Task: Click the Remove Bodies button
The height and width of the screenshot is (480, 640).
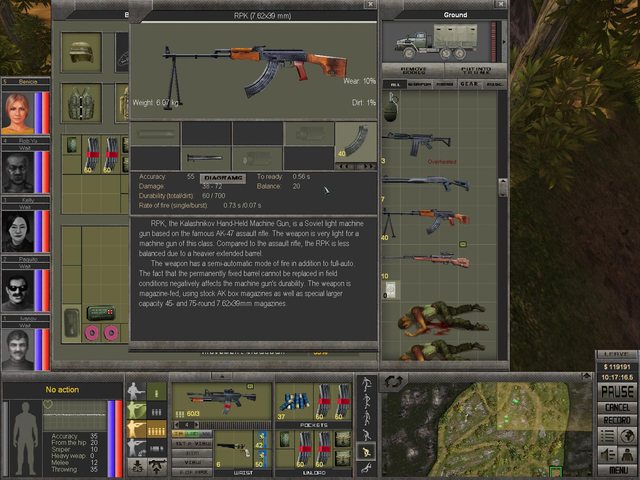Action: [x=413, y=70]
